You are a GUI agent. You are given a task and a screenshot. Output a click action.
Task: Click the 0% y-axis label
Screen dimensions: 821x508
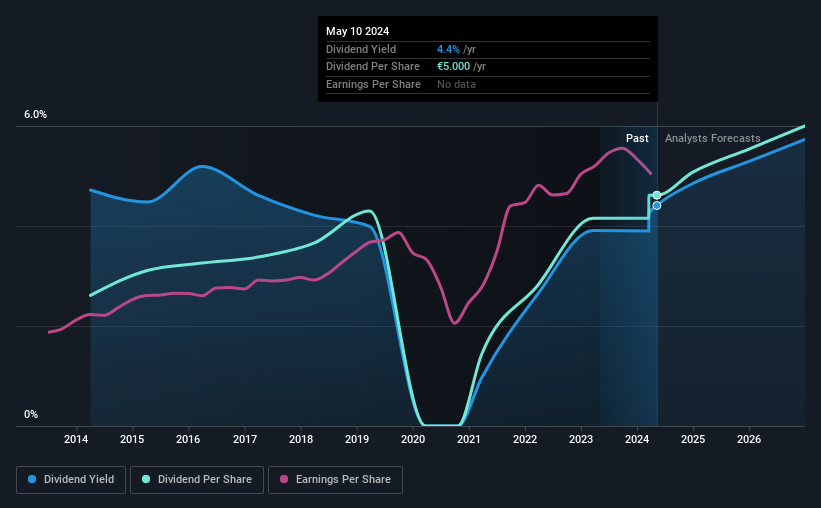(31, 414)
